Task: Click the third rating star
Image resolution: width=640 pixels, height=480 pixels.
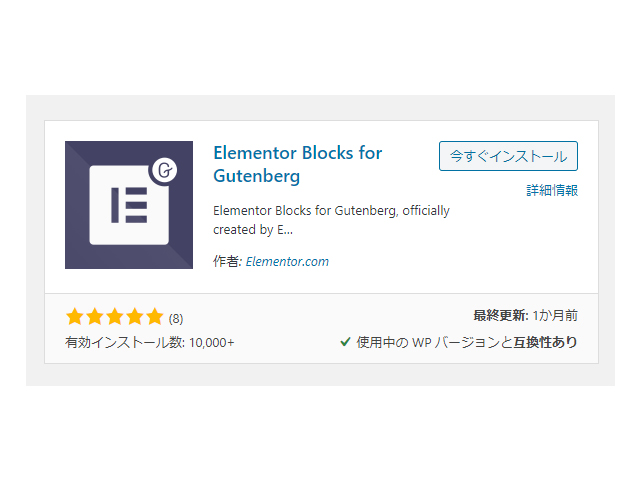Action: [x=115, y=317]
